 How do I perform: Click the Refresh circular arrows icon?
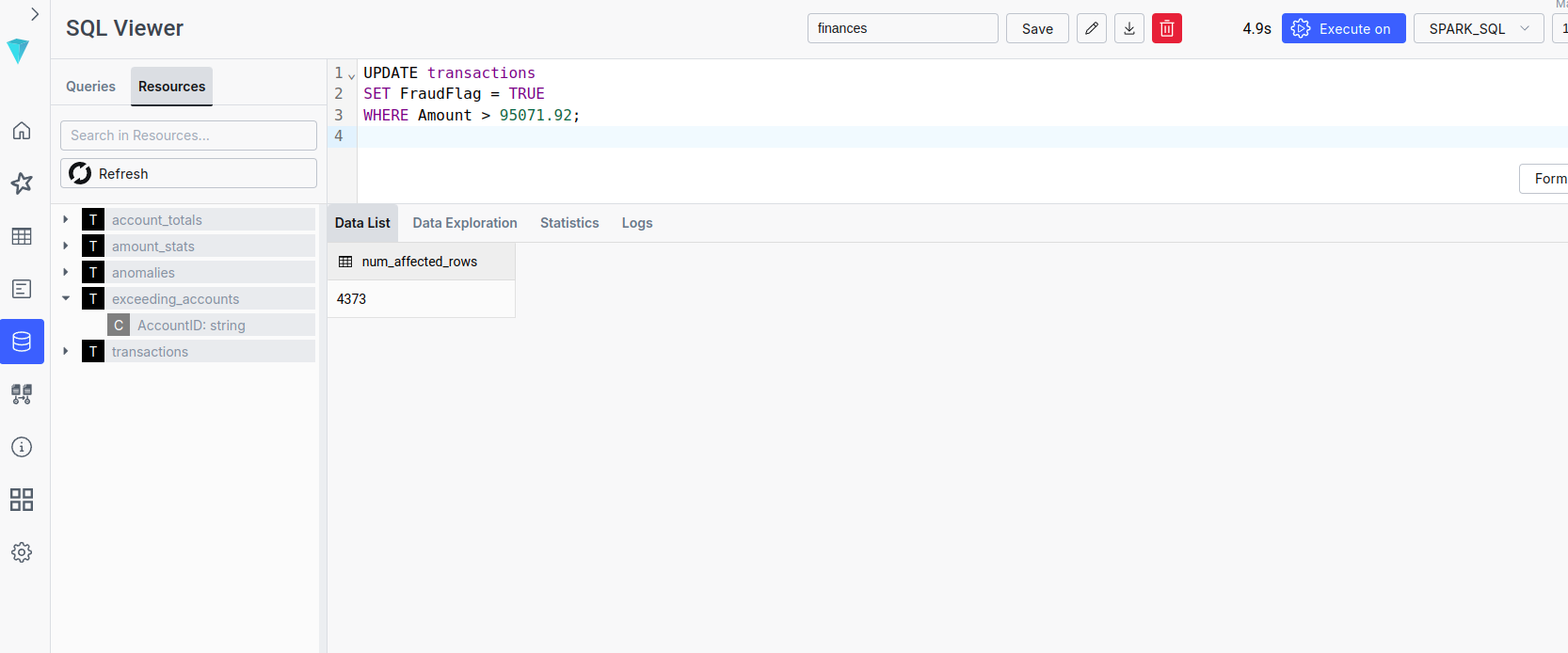[x=80, y=173]
